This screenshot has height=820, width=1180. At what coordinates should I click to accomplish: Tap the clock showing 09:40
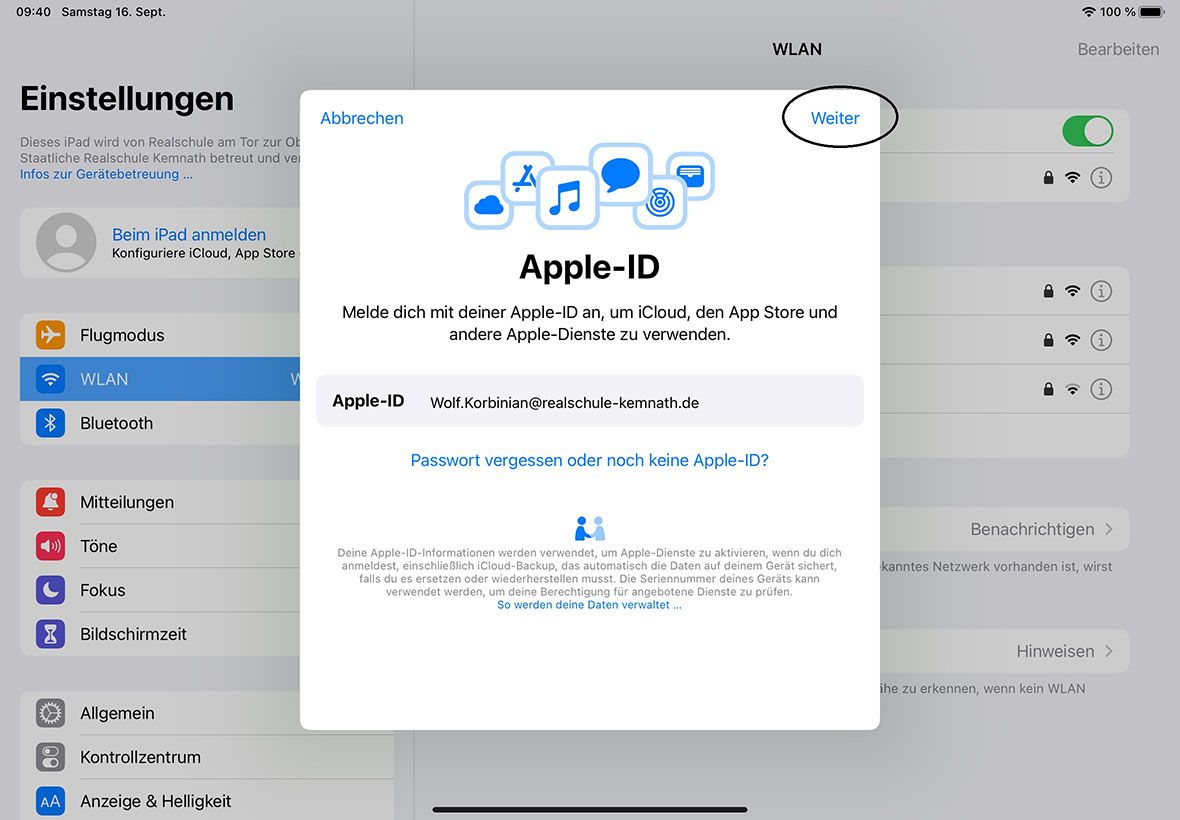point(33,12)
